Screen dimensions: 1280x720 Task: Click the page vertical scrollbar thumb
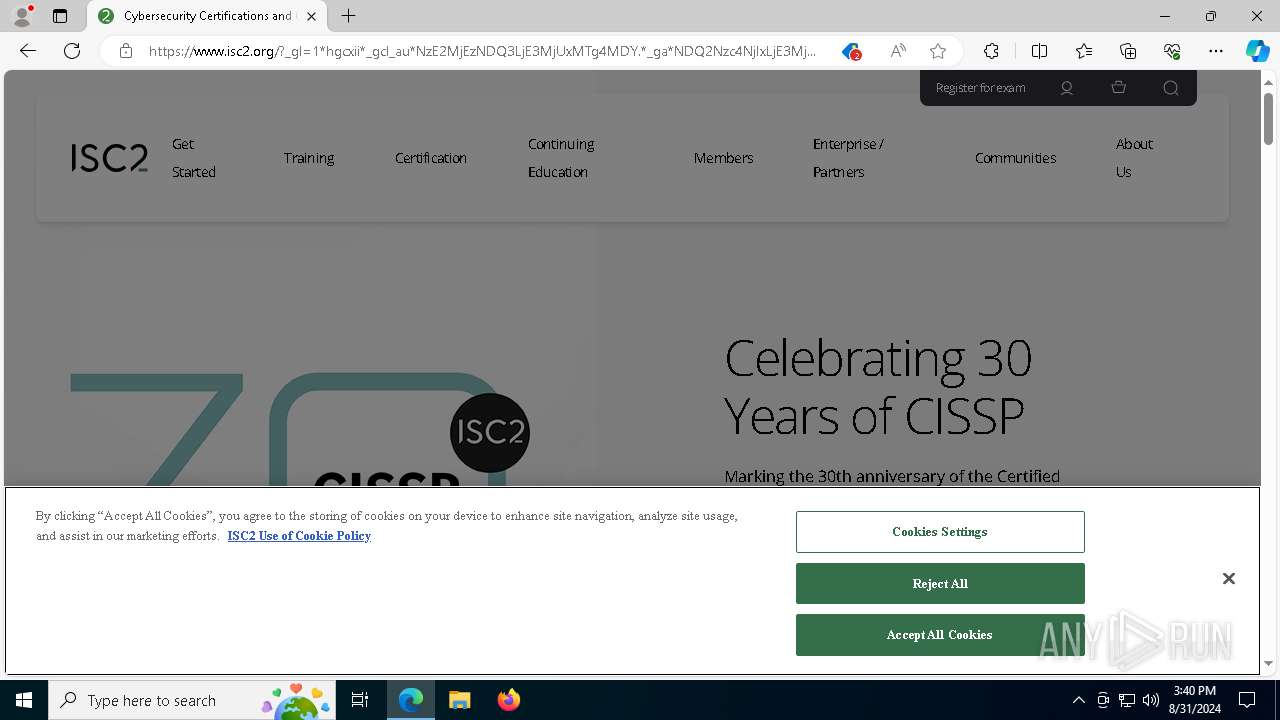[x=1268, y=118]
